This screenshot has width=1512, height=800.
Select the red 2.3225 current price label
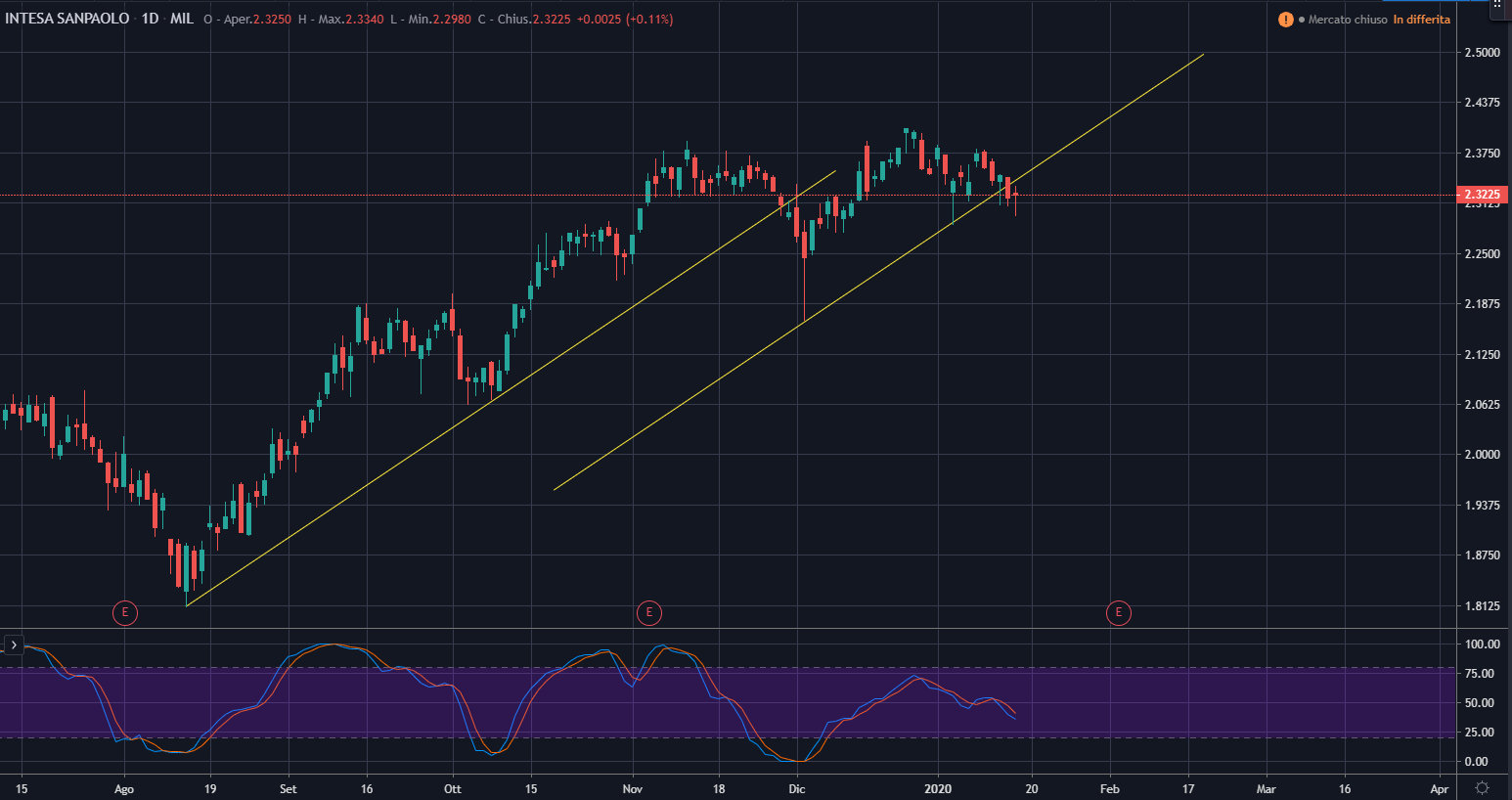point(1482,195)
